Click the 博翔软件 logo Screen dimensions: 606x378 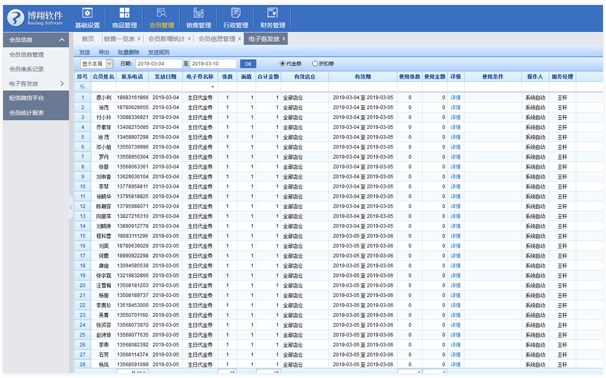pyautogui.click(x=36, y=17)
